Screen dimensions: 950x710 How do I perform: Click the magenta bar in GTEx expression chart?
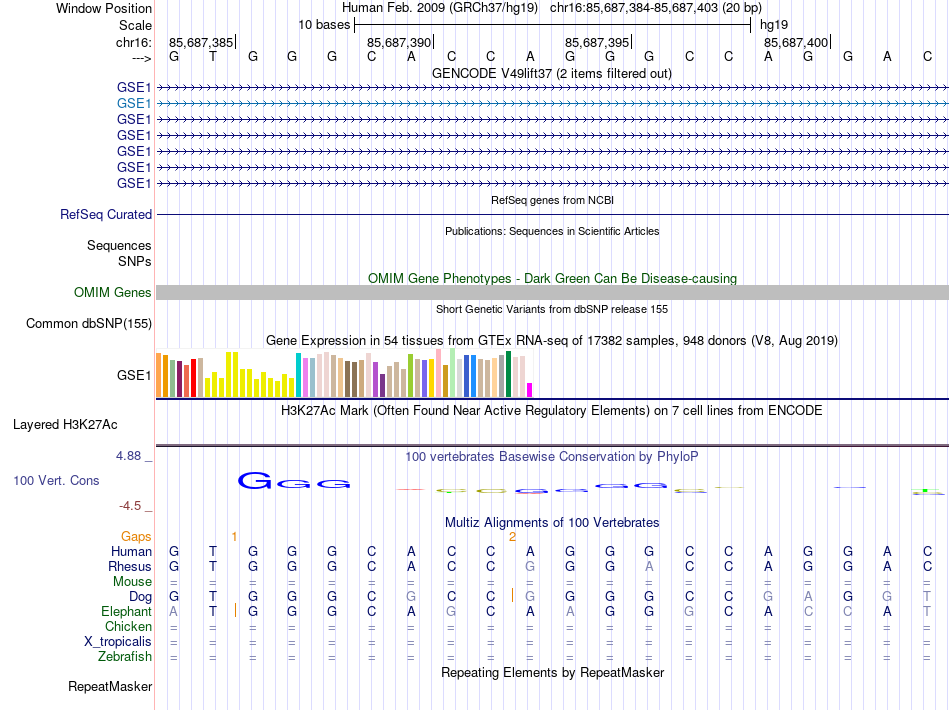[530, 390]
